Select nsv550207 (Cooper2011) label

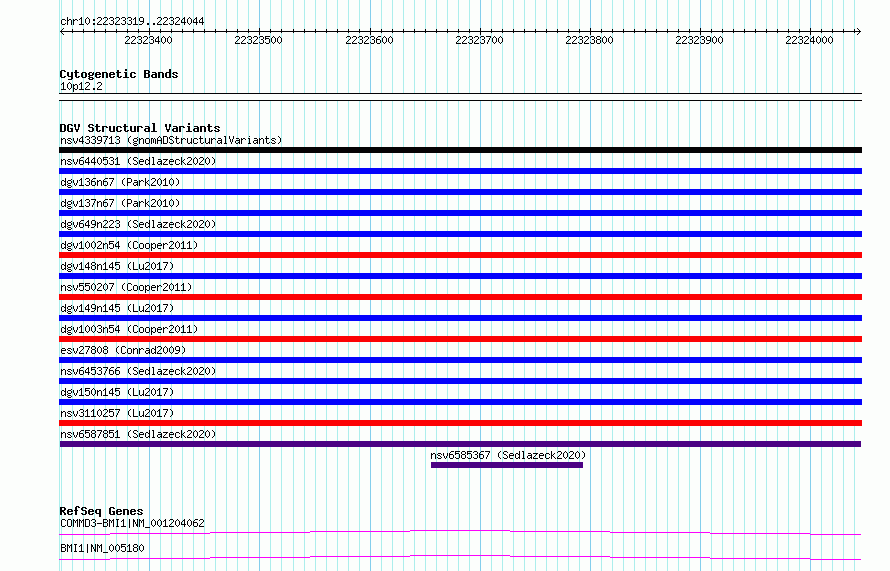coord(126,287)
